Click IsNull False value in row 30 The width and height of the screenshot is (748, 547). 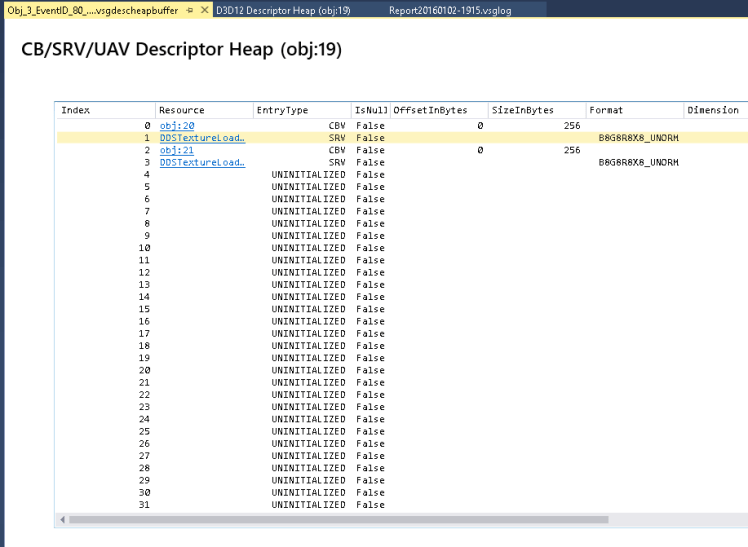(x=370, y=493)
